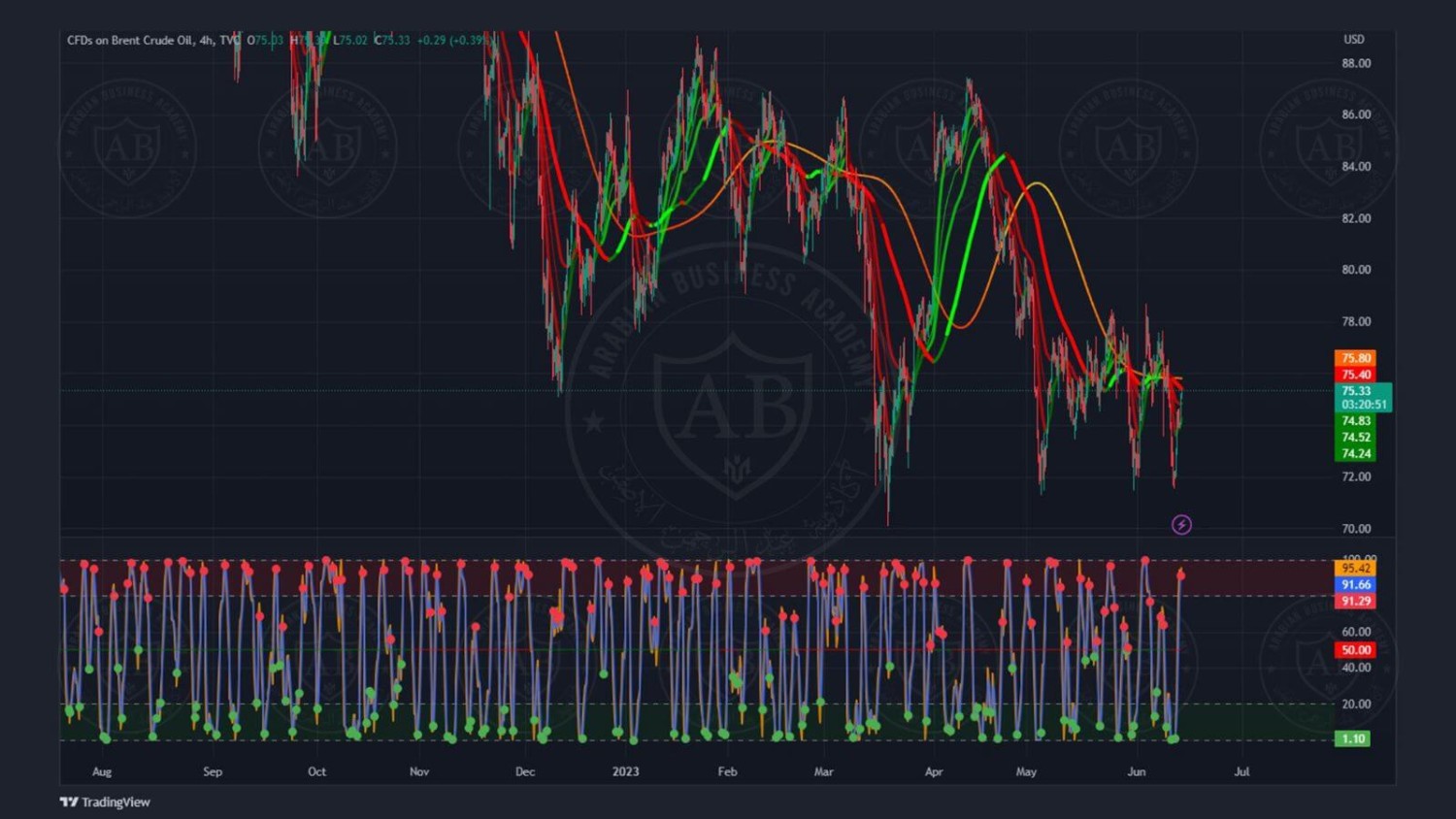Select the green 74.52 price tag

[x=1355, y=438]
